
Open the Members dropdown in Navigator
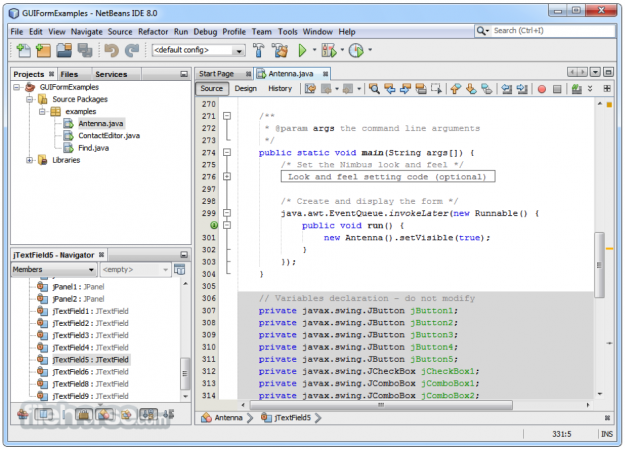coord(53,270)
